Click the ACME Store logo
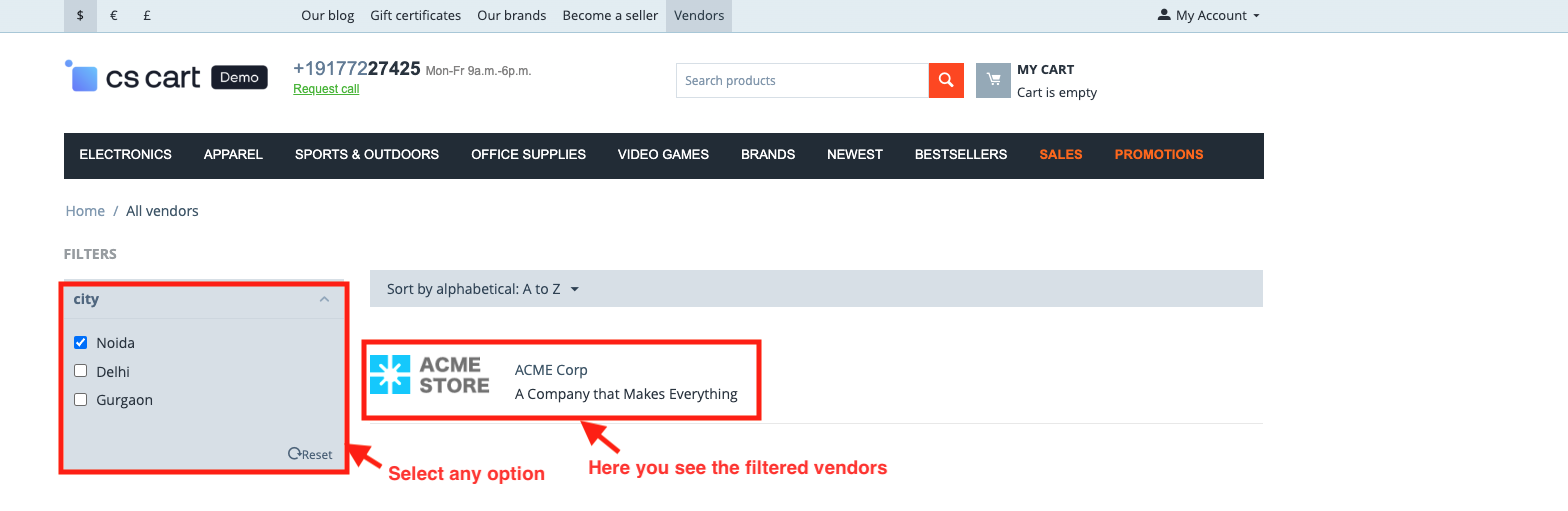Viewport: 1568px width, 511px height. point(430,374)
